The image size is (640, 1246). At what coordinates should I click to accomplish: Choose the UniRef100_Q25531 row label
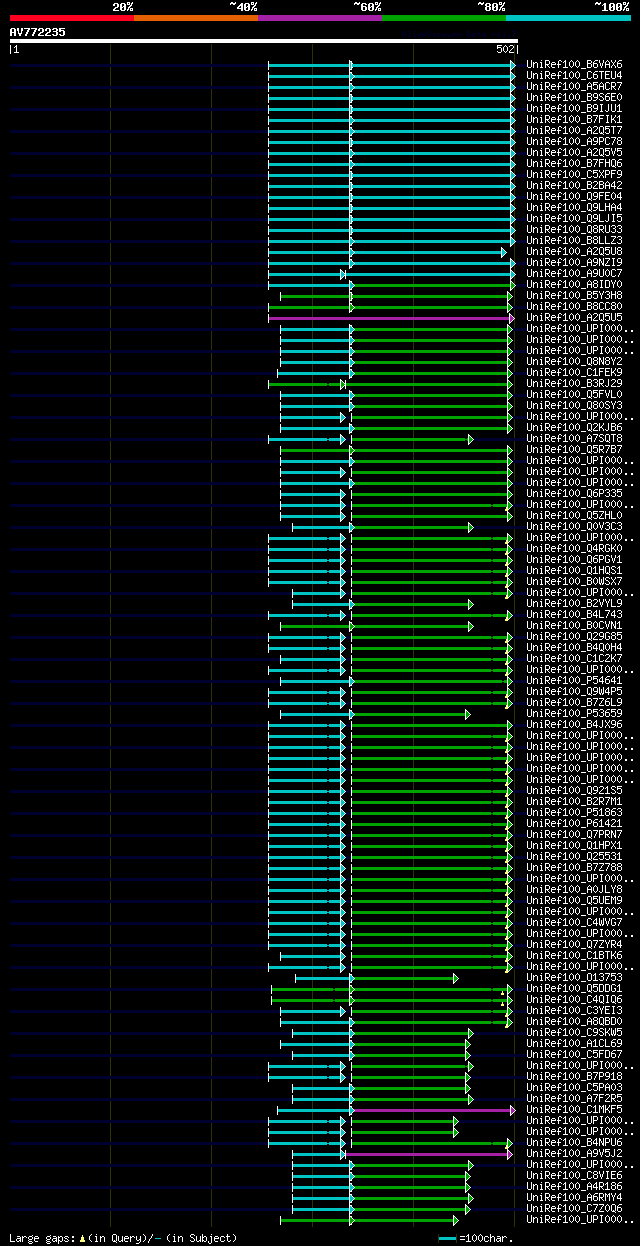(x=574, y=856)
